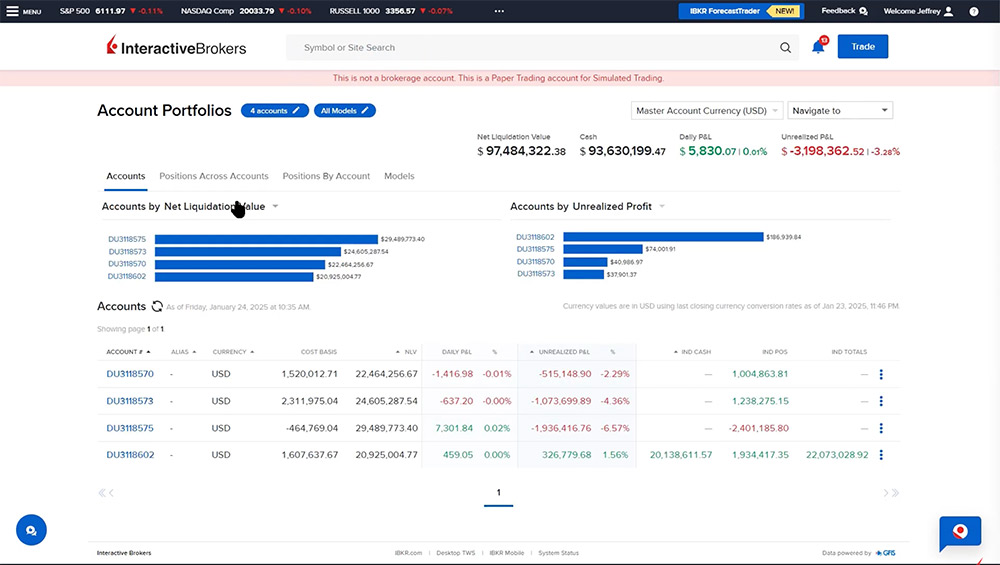Click the InteractiveBrokers logo

pyautogui.click(x=176, y=47)
